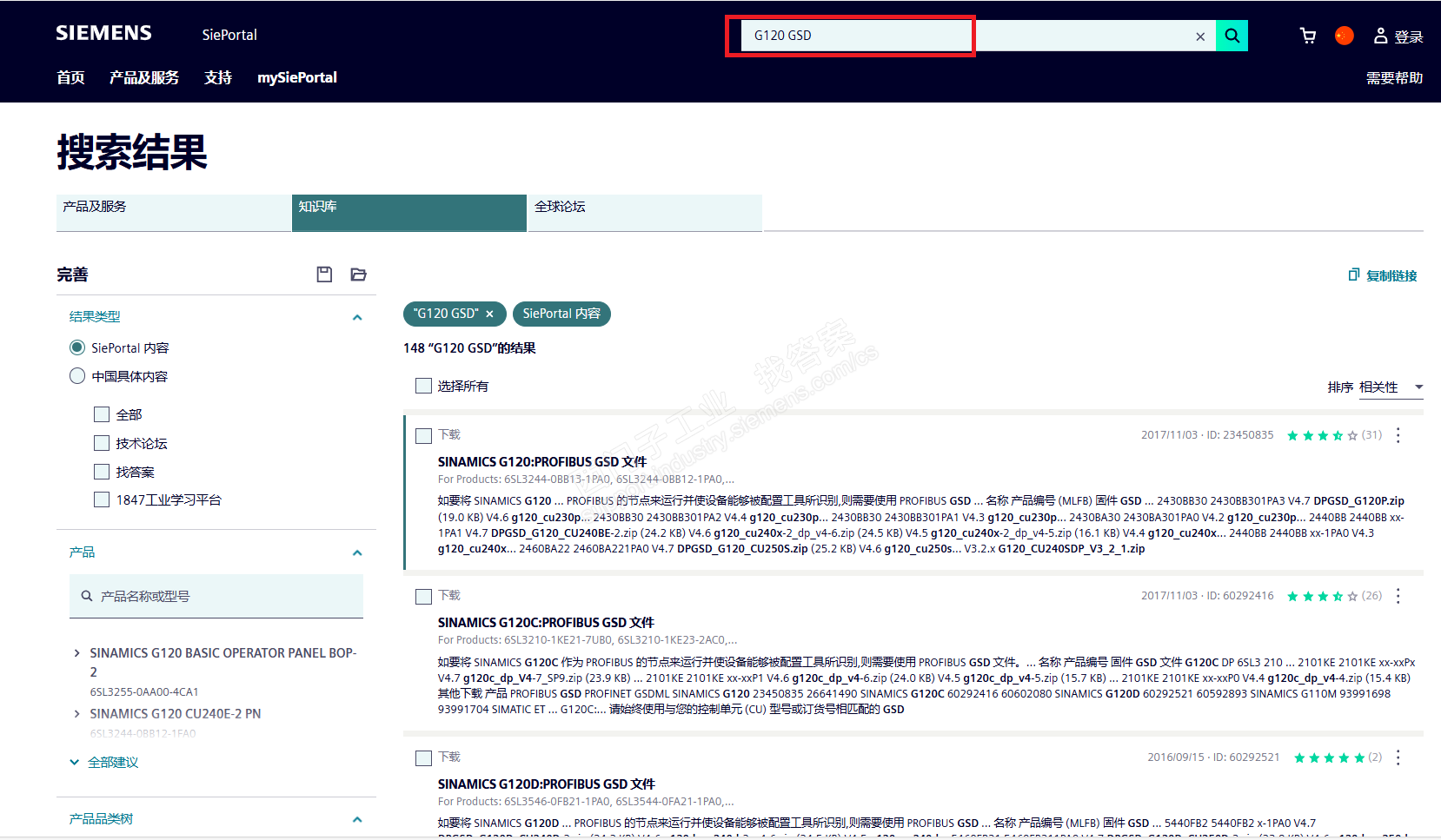Click star rating of SINAMICS G120D result
Screen dimensions: 1441x840
coord(1329,757)
